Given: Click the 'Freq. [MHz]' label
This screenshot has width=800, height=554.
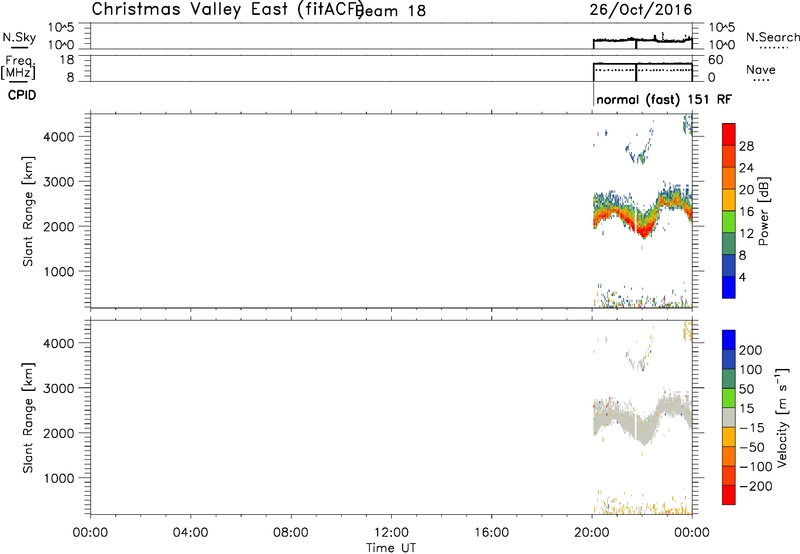Looking at the screenshot, I should point(19,67).
